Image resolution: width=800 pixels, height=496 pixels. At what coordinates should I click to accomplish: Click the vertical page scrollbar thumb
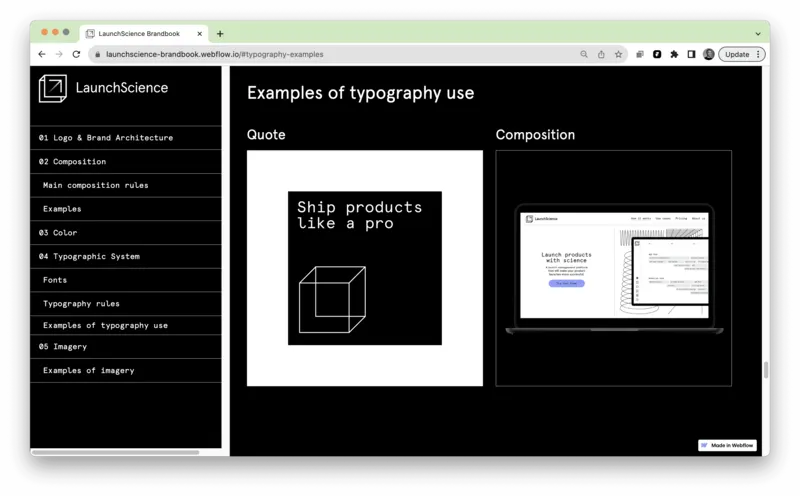[766, 369]
